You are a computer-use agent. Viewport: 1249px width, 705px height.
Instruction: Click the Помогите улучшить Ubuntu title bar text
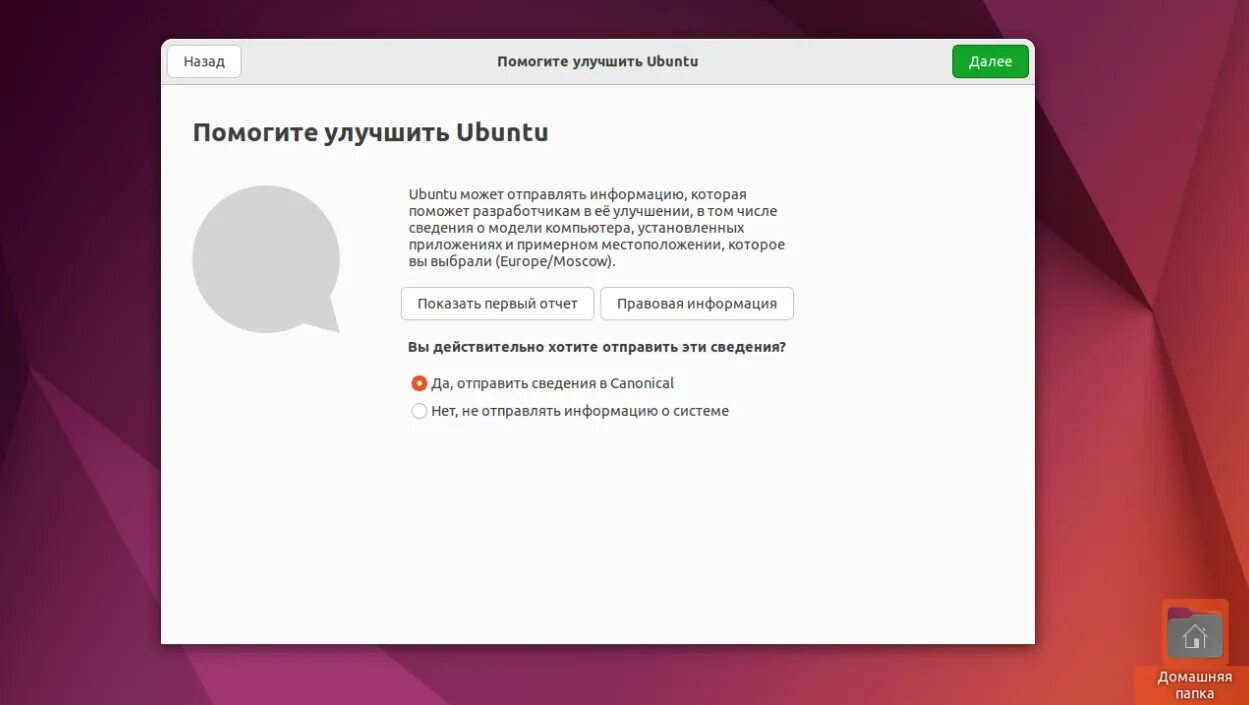coord(598,61)
